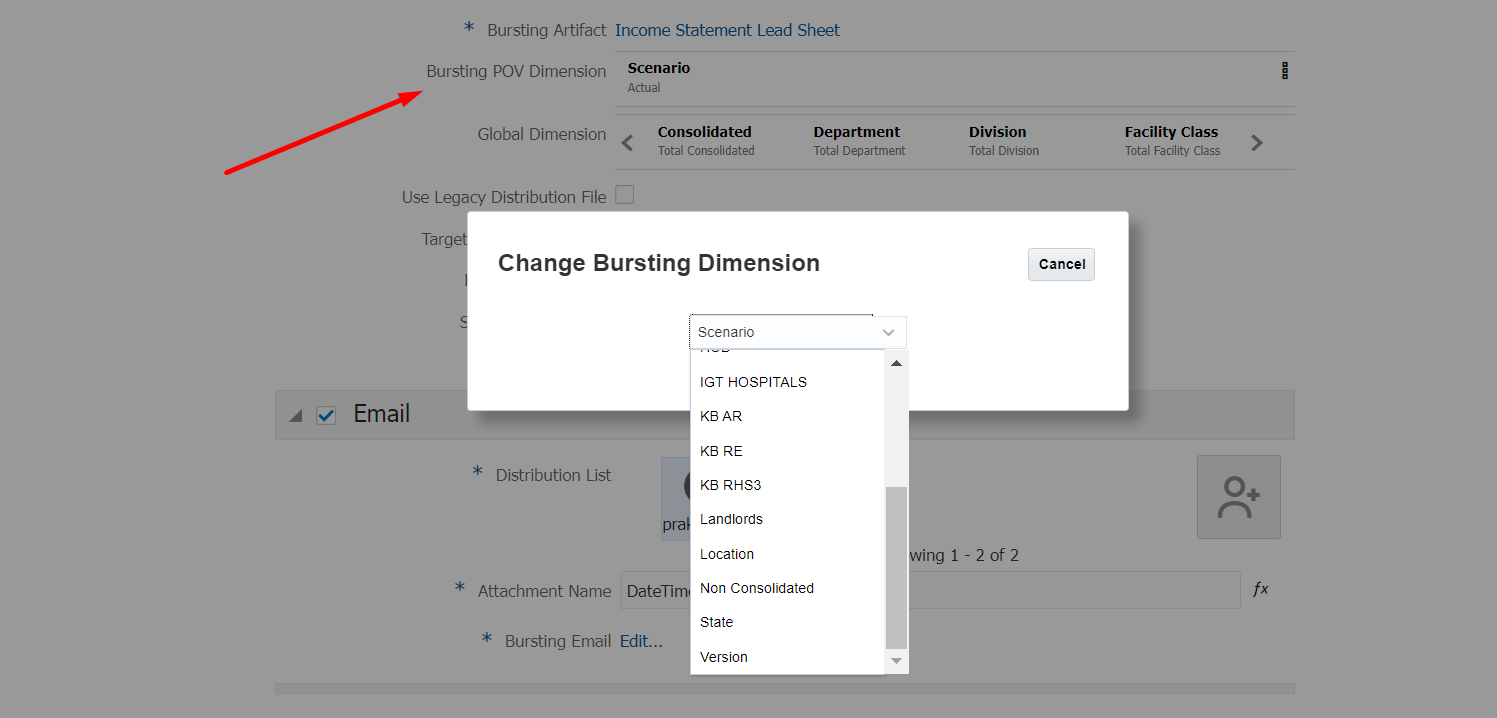This screenshot has width=1497, height=718.
Task: Click the Facility Class global dimension
Action: (x=1171, y=140)
